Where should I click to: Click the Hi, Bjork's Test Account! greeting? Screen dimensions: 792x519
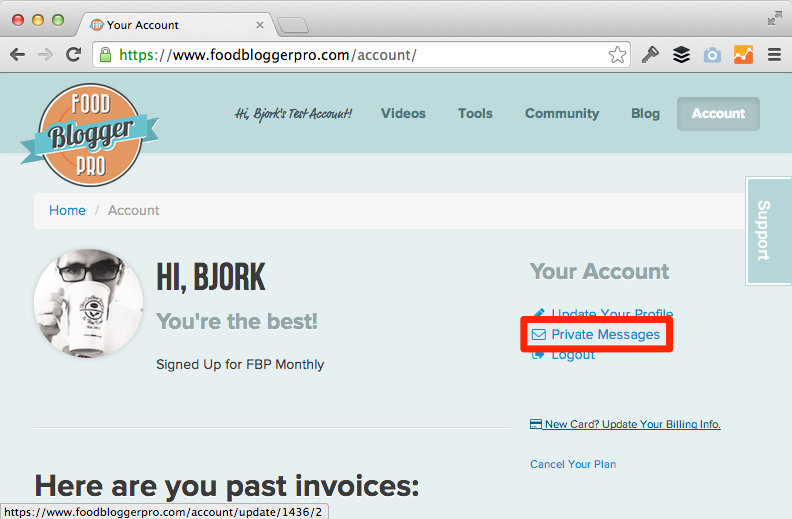(293, 114)
